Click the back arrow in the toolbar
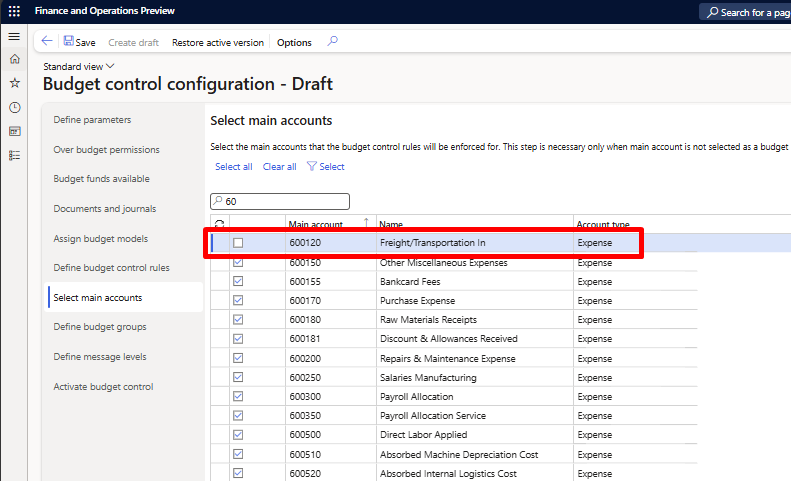791x481 pixels. click(47, 42)
